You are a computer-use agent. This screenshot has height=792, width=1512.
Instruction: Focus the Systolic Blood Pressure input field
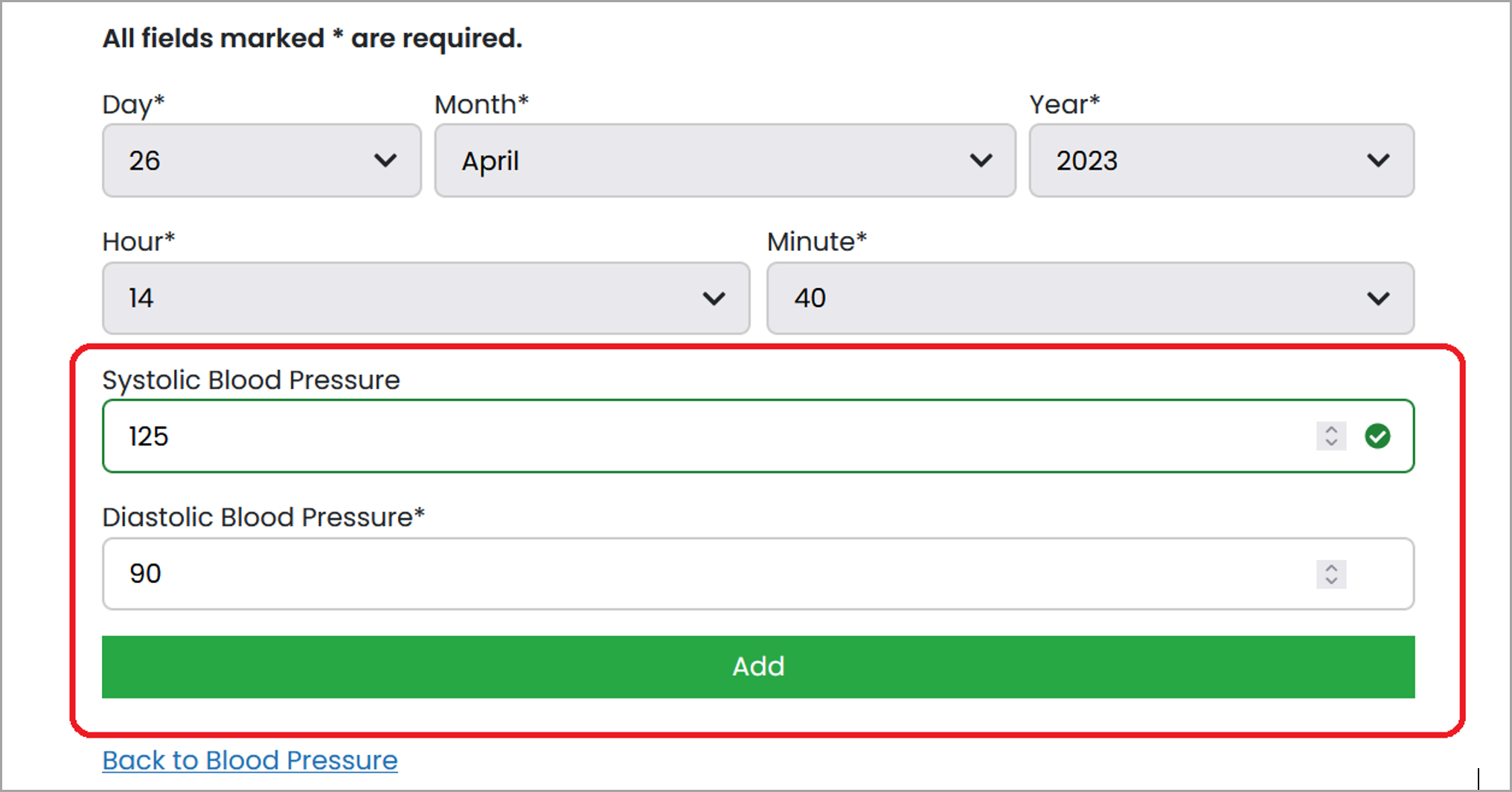click(x=758, y=436)
